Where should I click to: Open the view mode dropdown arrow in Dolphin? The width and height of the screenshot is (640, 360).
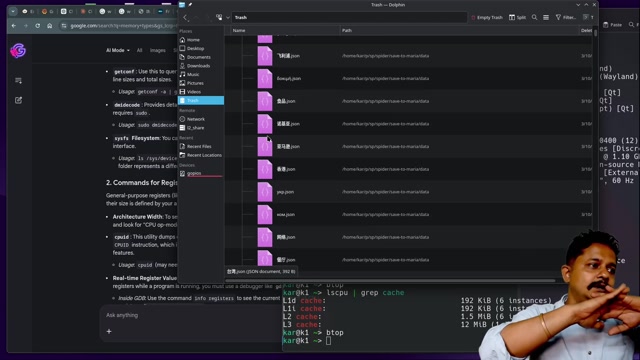(x=228, y=18)
